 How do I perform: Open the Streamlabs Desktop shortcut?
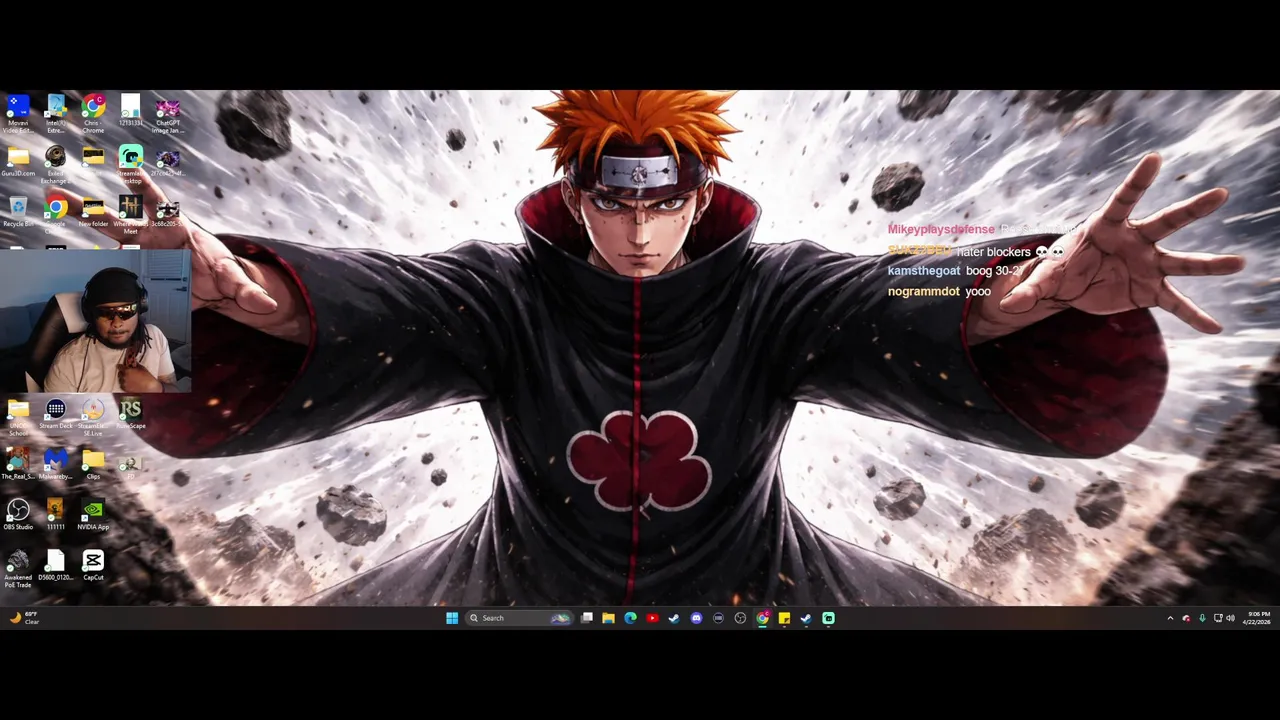pos(130,164)
